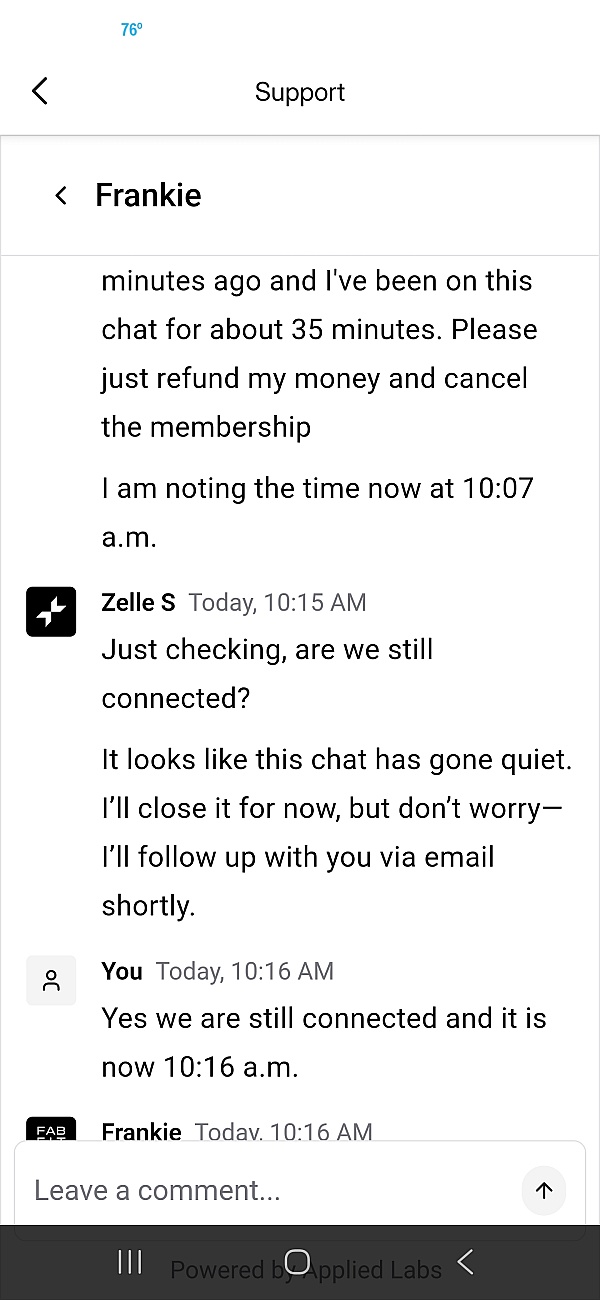Select your 'Yes we are still connected' reply

[x=323, y=1042]
